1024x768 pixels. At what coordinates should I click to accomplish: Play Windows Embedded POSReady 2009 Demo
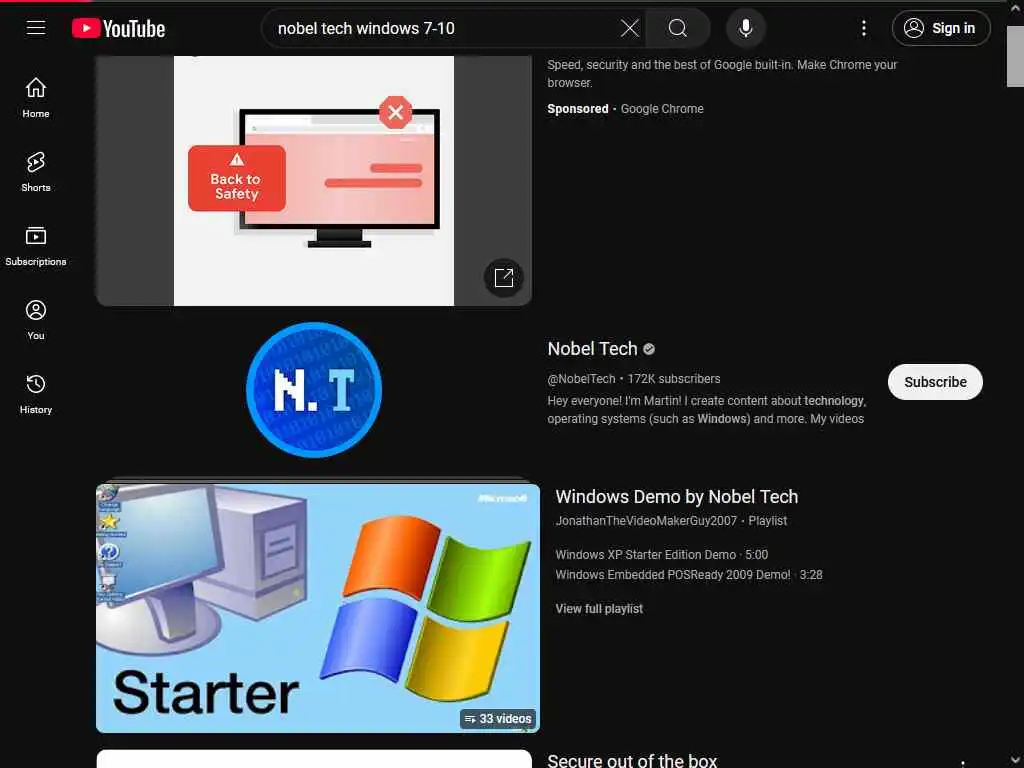coord(688,575)
